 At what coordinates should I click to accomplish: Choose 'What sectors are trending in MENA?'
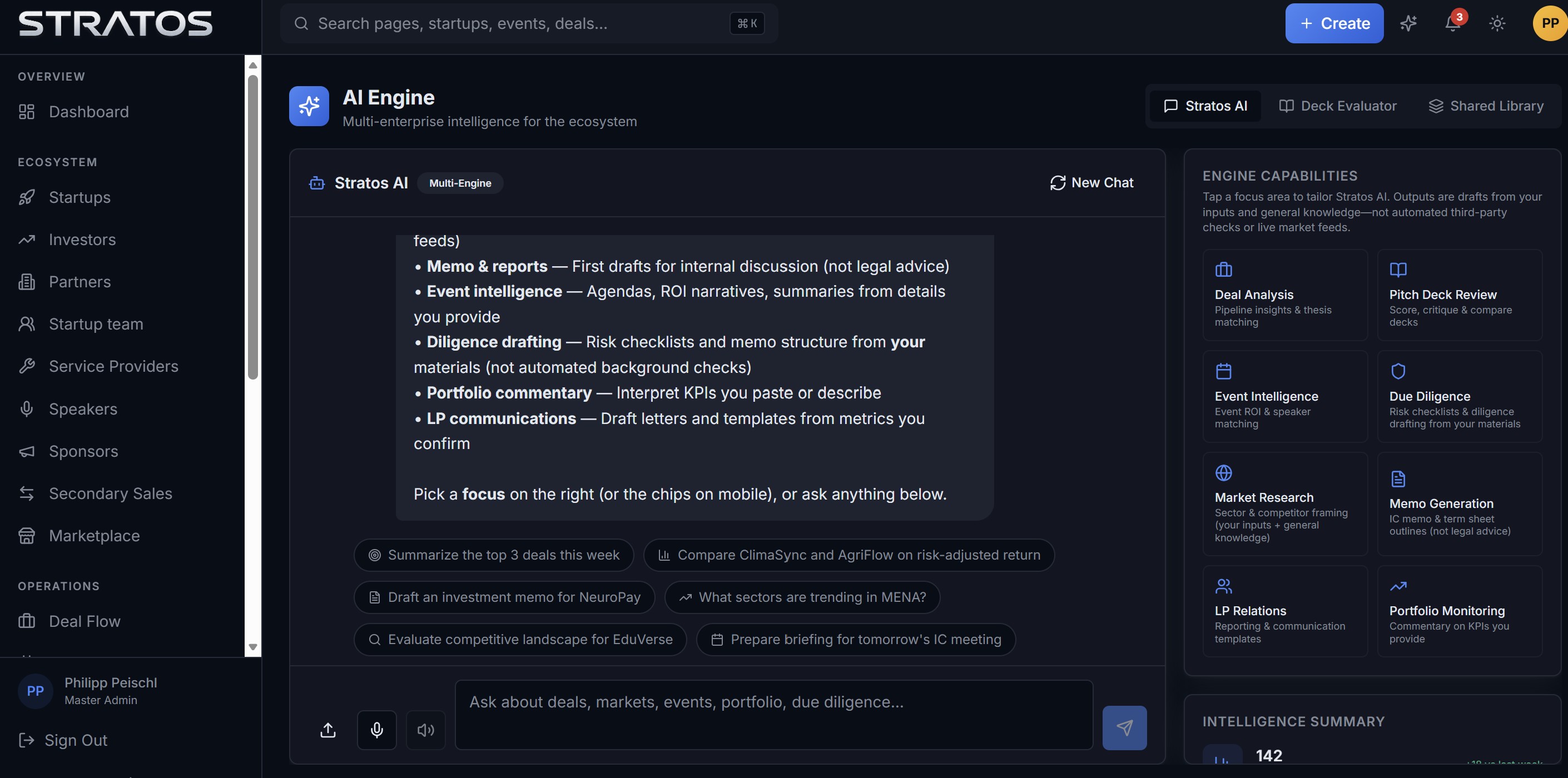[x=802, y=597]
